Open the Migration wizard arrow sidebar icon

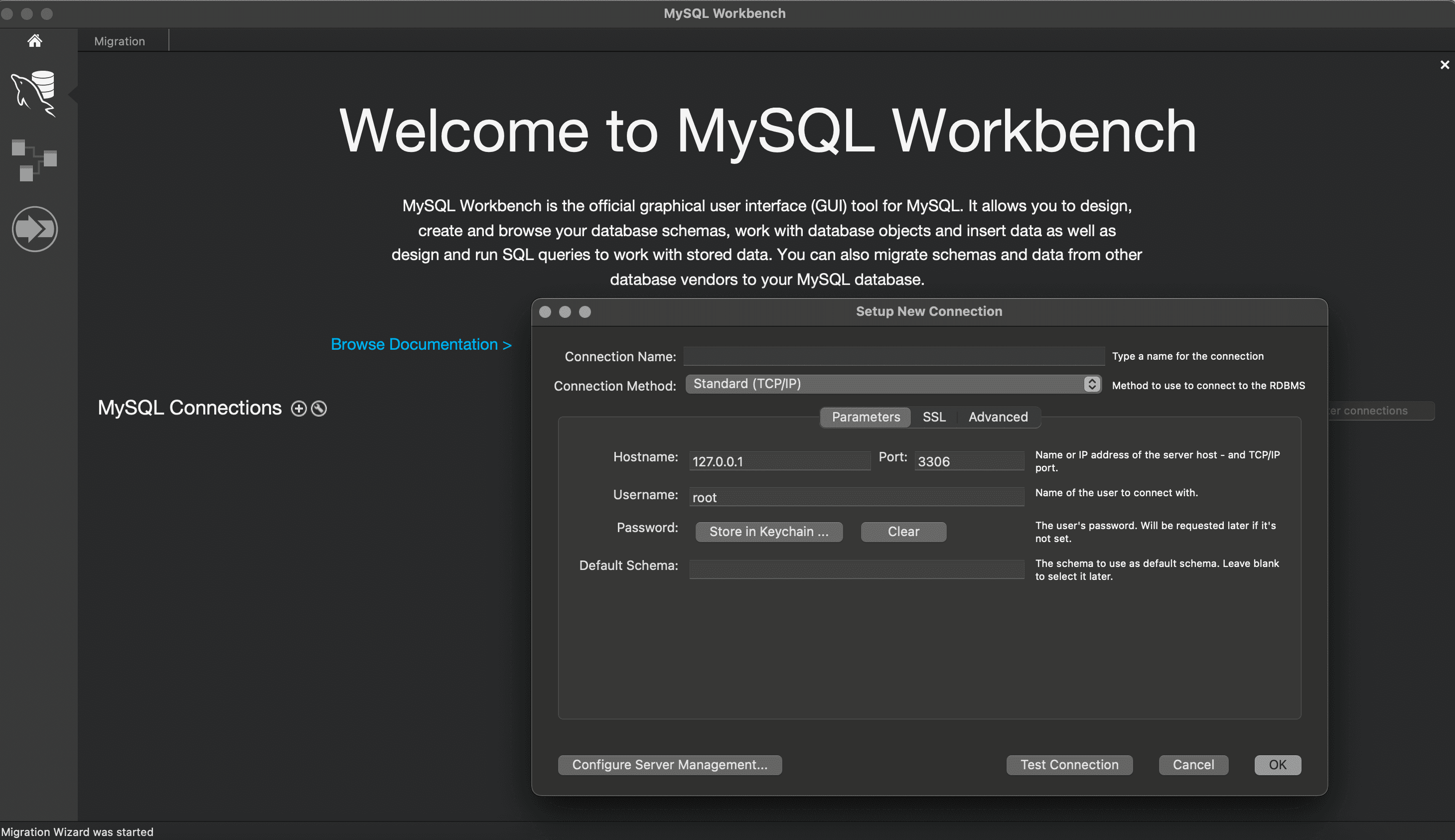(34, 229)
